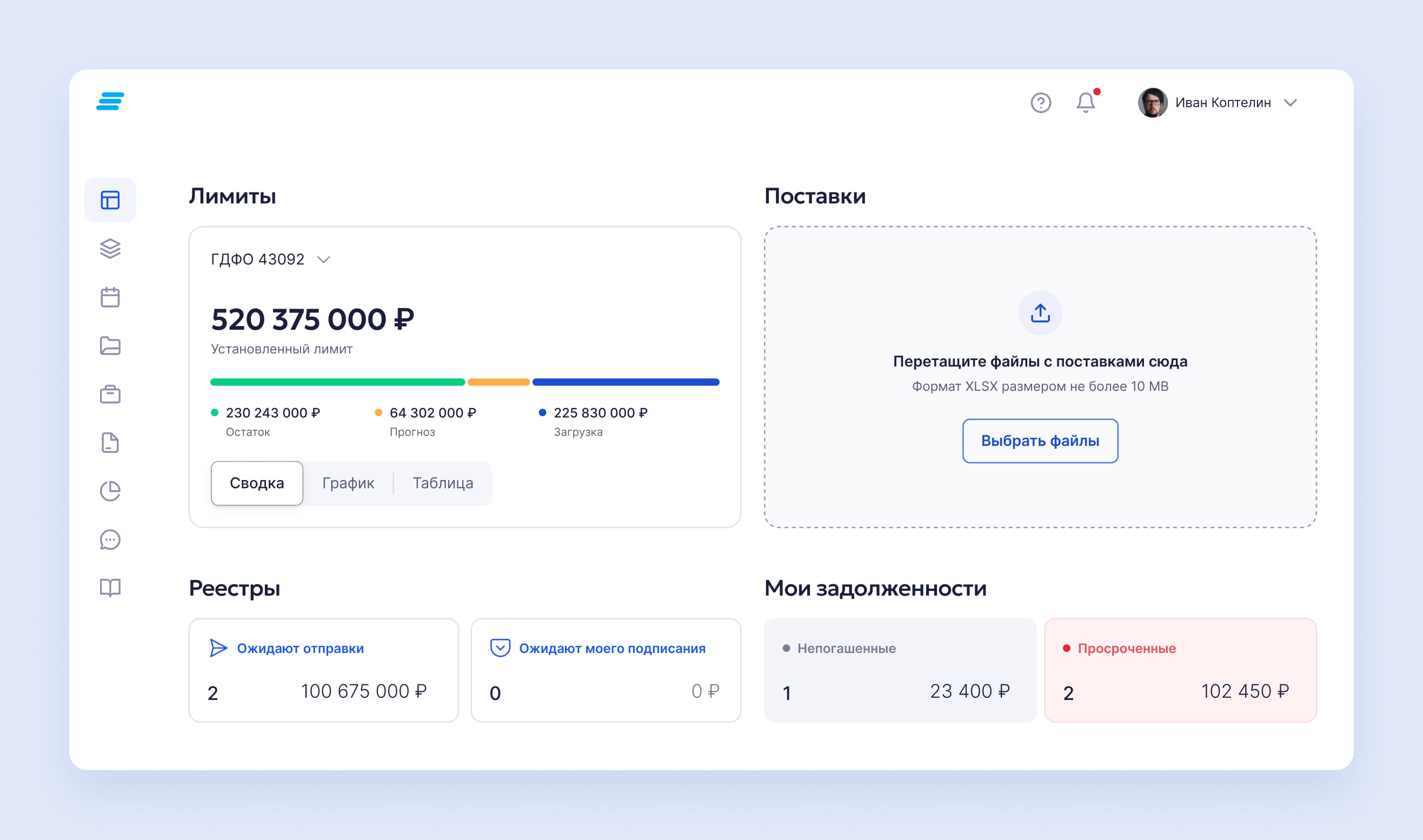
Task: Open the pie chart reports icon
Action: [x=110, y=491]
